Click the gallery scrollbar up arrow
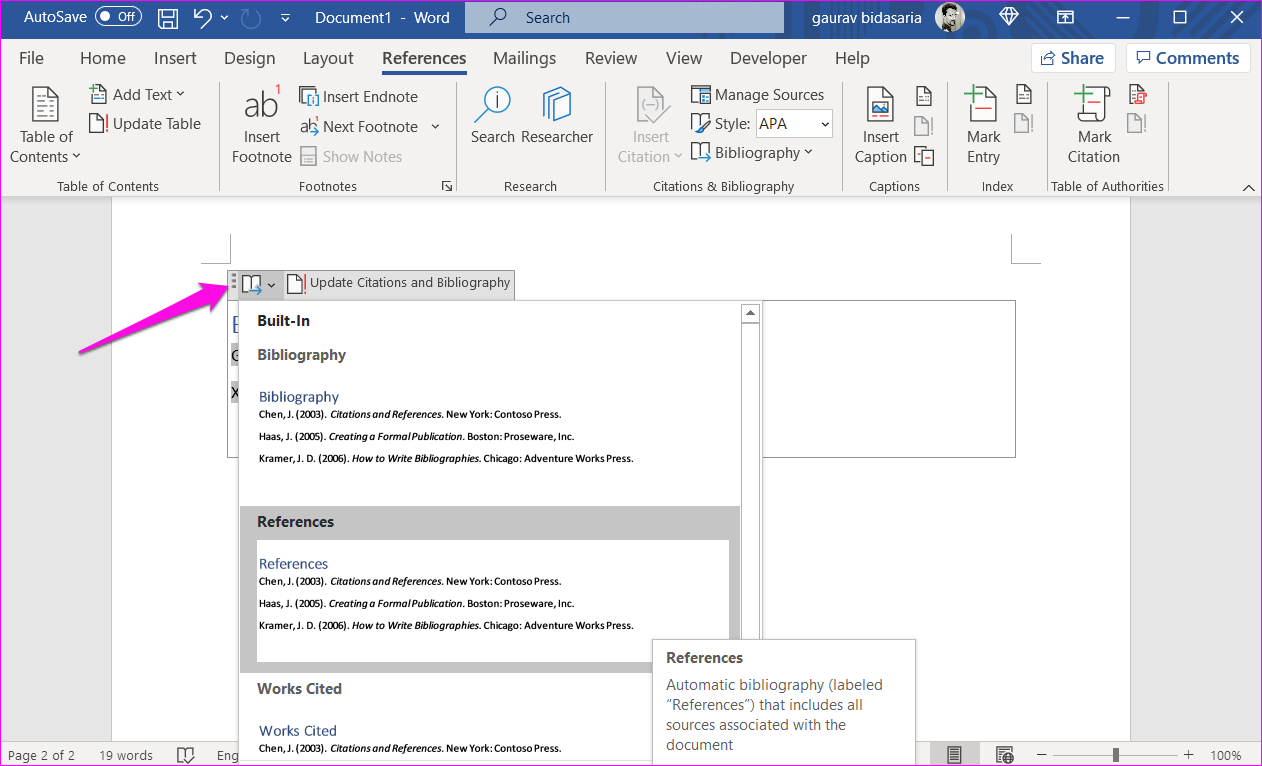This screenshot has width=1262, height=766. pos(750,314)
